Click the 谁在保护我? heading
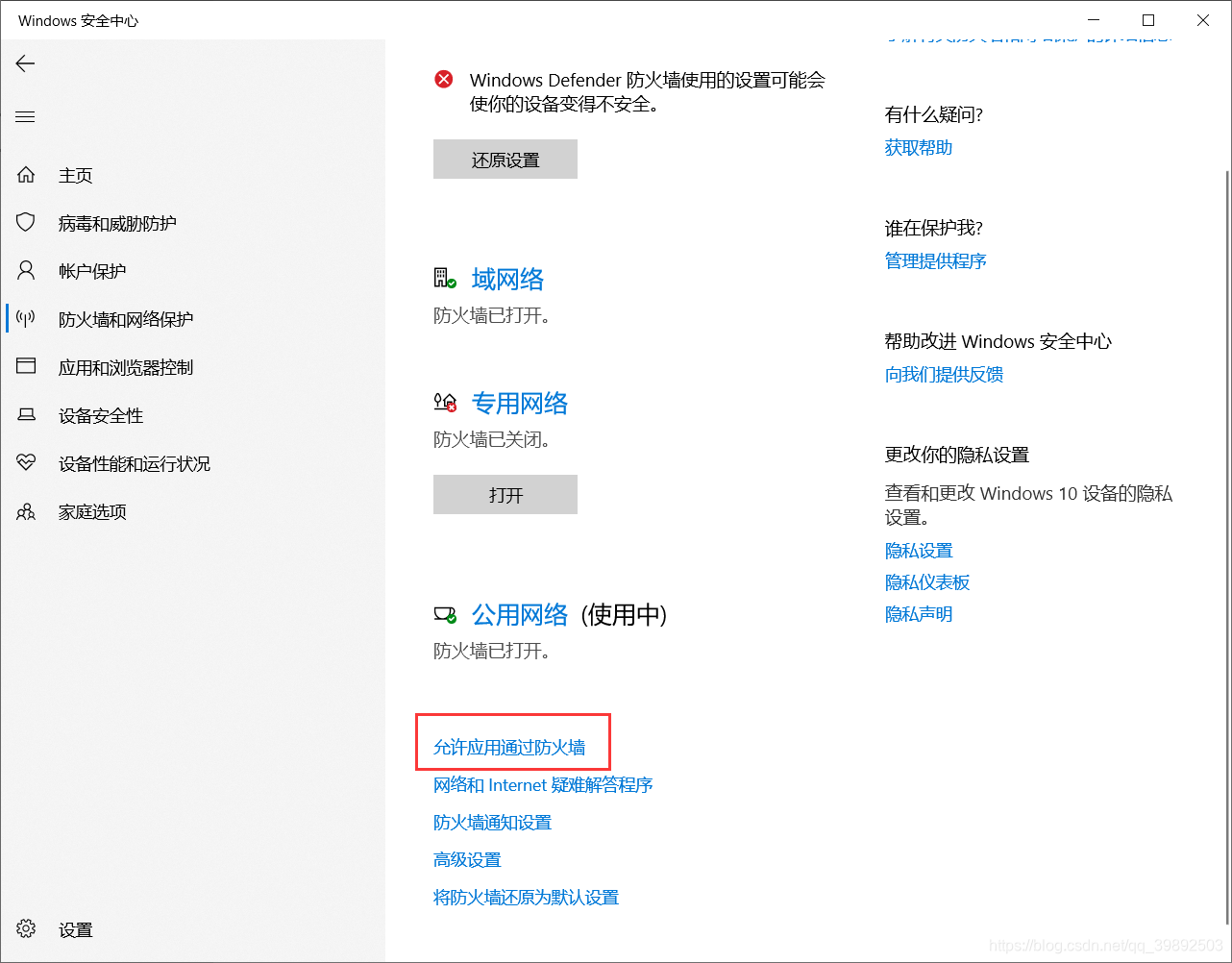 click(934, 229)
